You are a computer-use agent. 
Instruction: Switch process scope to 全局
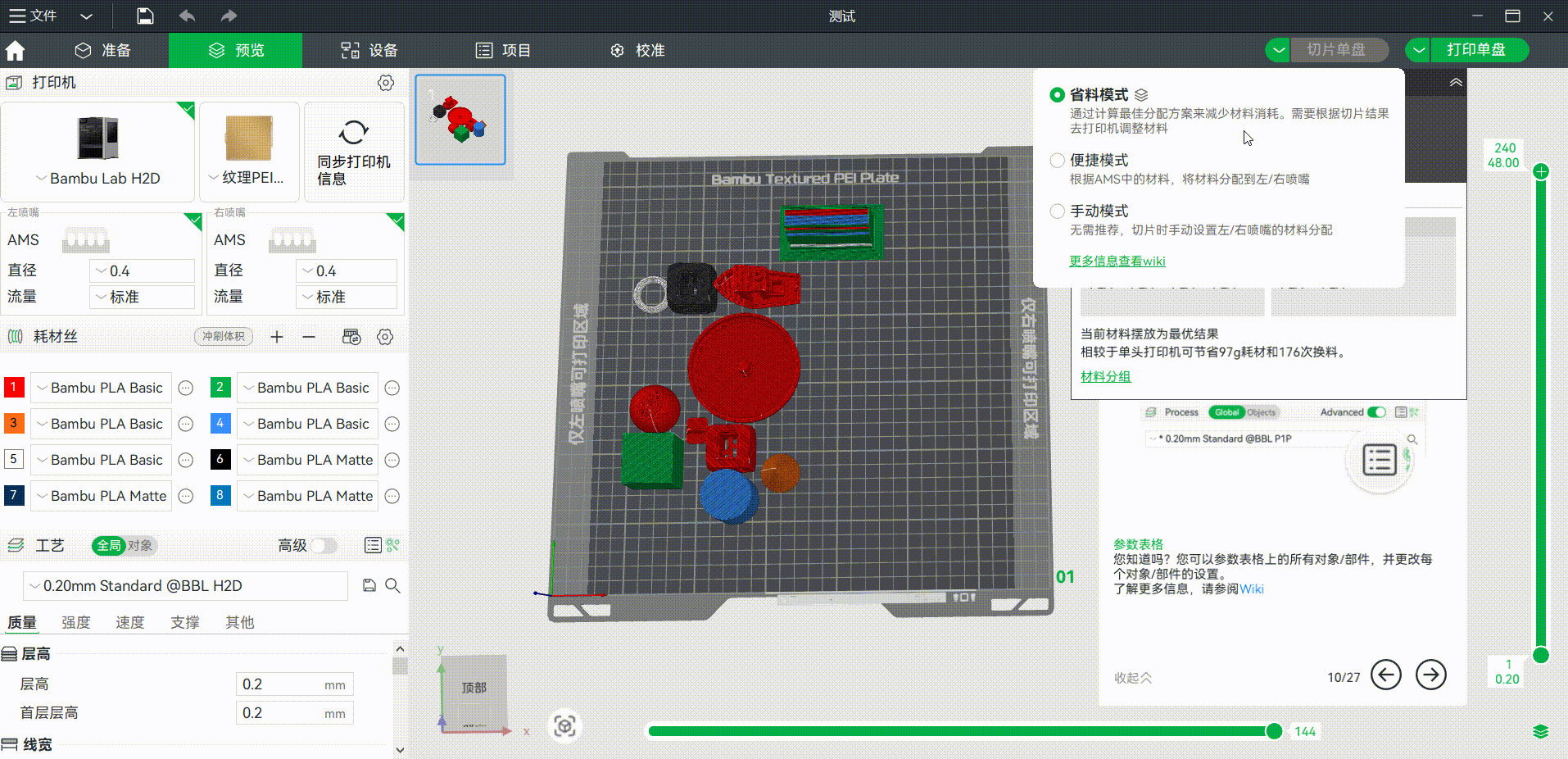(x=109, y=546)
